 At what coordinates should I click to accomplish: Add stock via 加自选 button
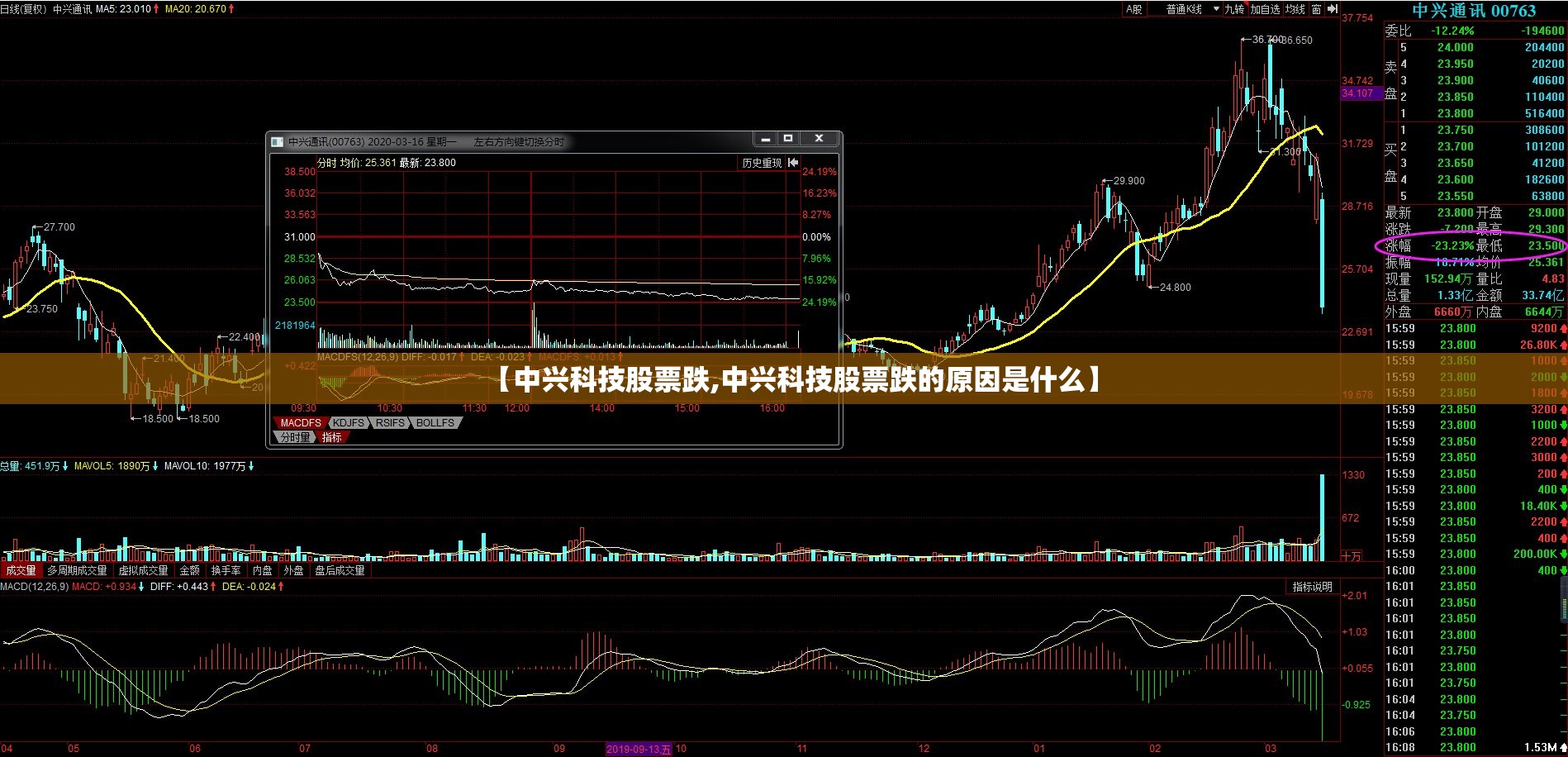pos(1264,9)
